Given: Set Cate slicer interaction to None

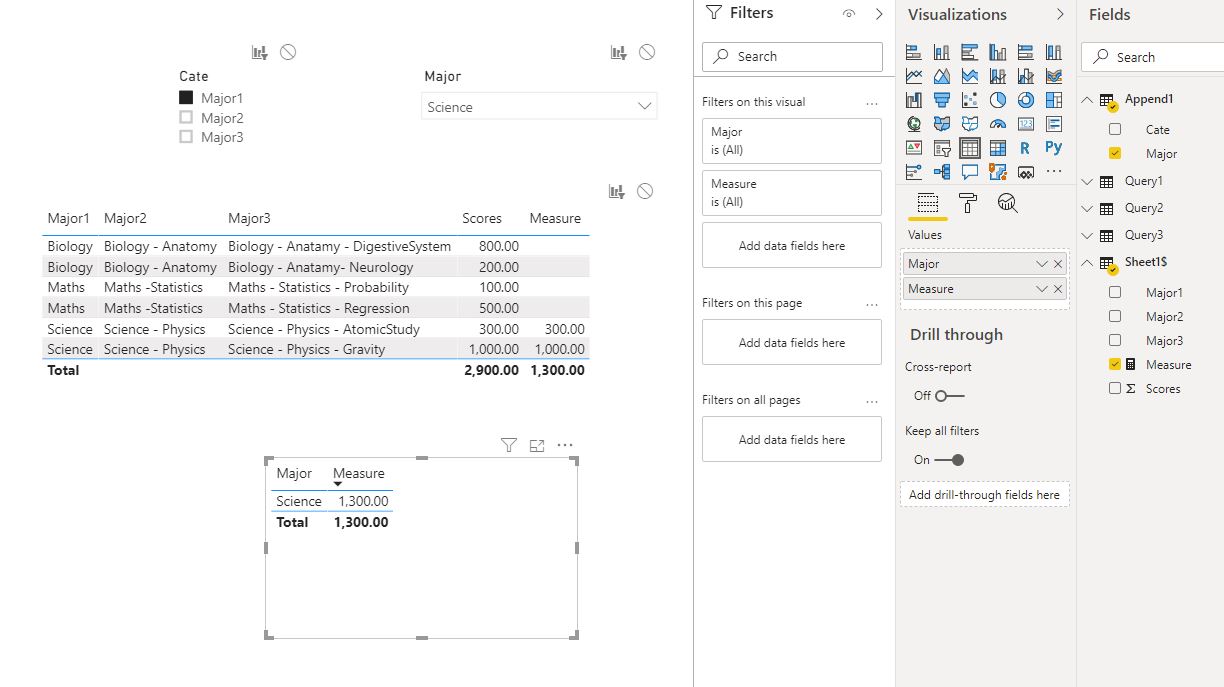Looking at the screenshot, I should [x=288, y=52].
